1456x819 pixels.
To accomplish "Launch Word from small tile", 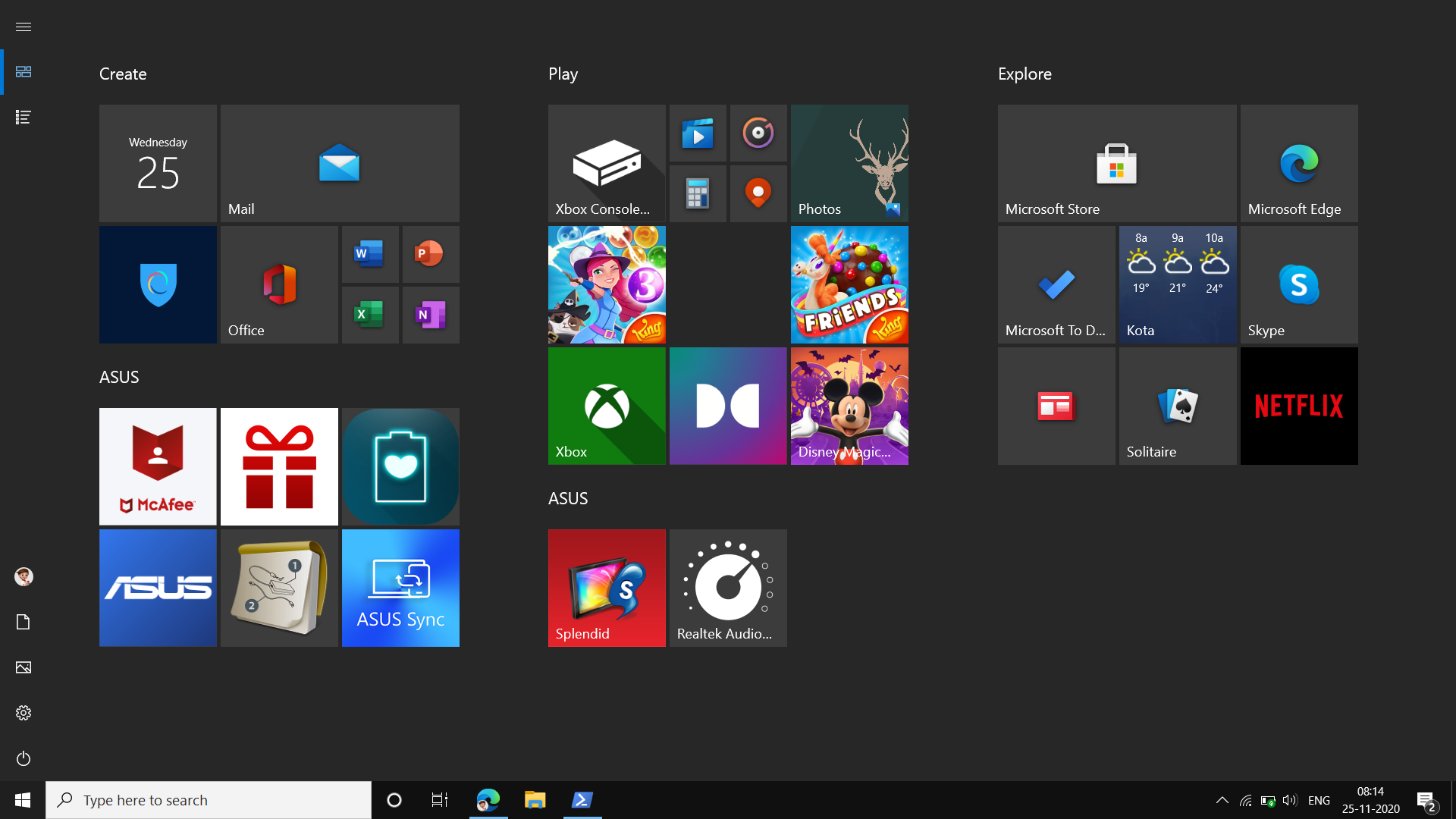I will [x=370, y=254].
